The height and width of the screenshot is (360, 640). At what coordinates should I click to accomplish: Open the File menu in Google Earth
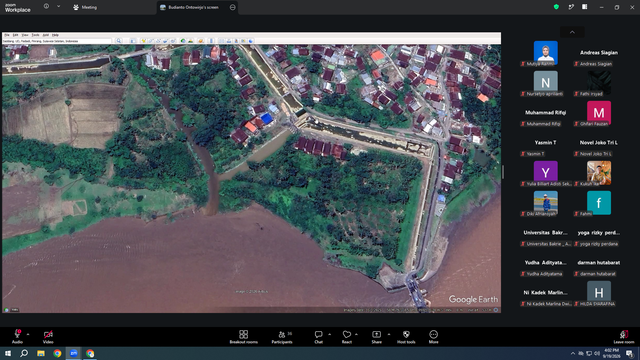pyautogui.click(x=7, y=35)
